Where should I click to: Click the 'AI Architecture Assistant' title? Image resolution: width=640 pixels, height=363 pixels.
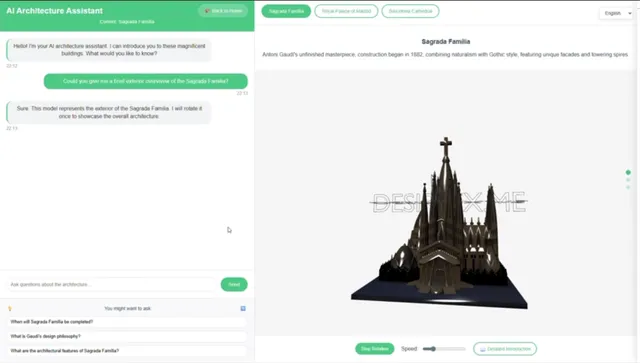point(55,11)
